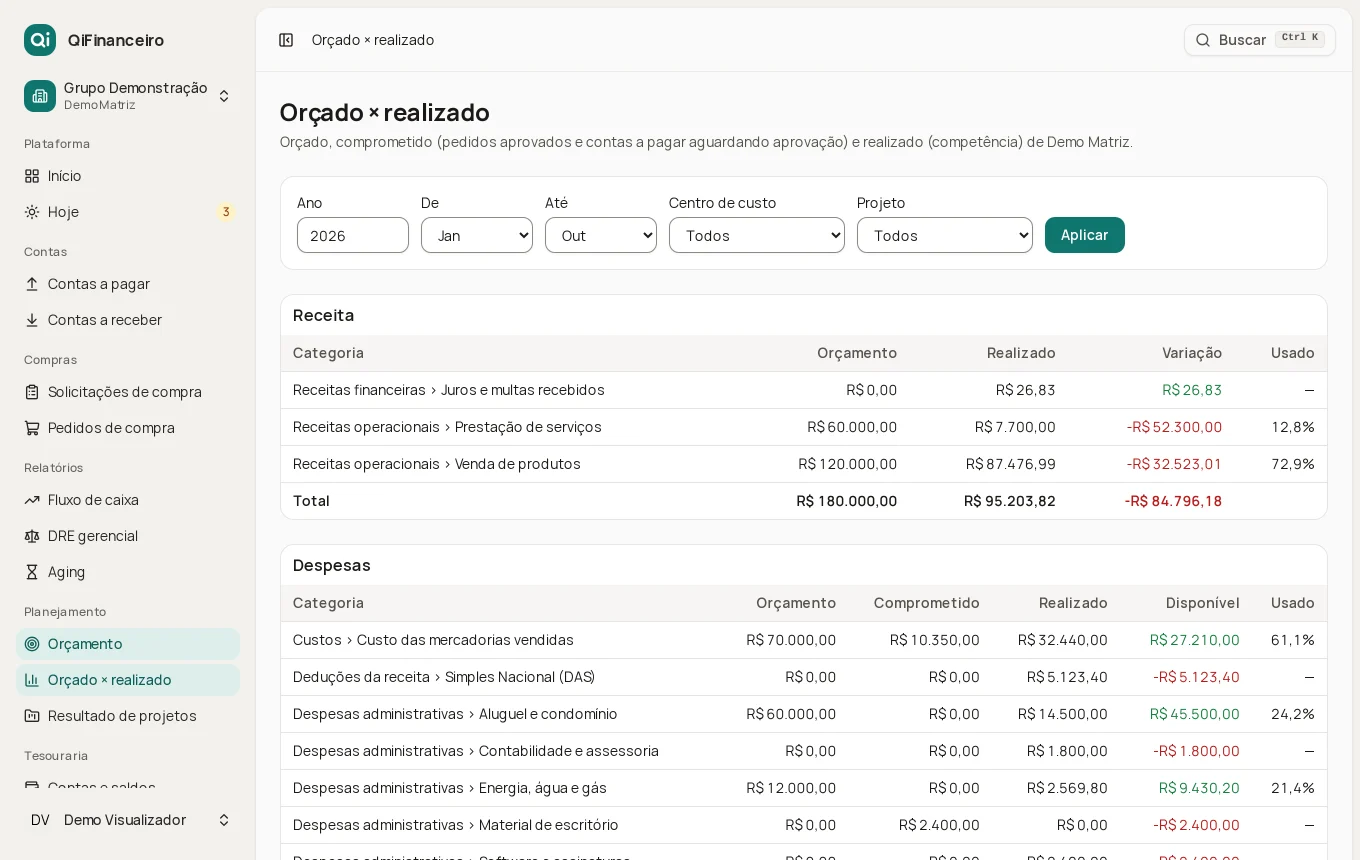Screen dimensions: 1360x860
Task: Open the Até month dropdown
Action: 601,235
